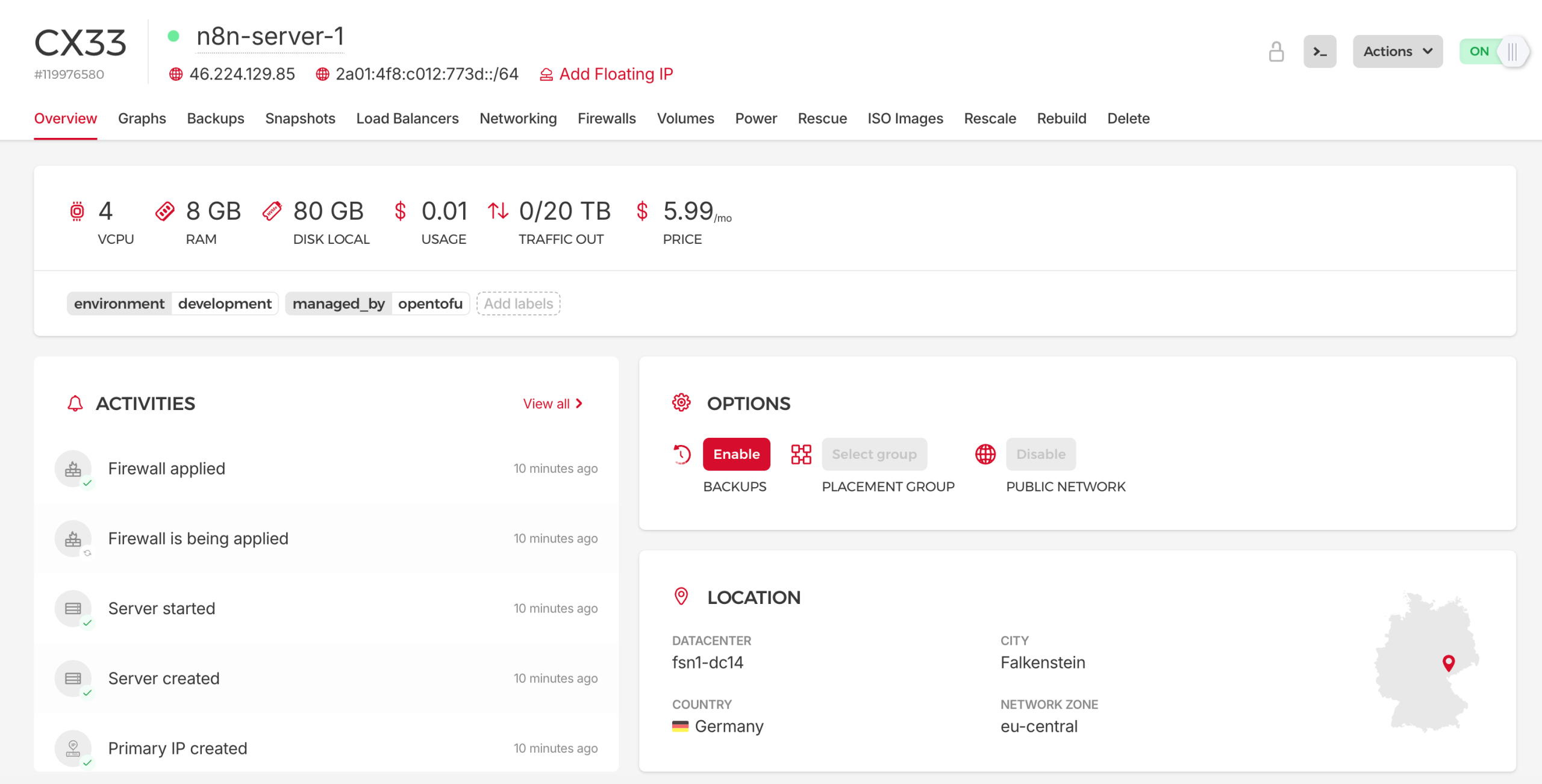Toggle the server ON power switch
This screenshot has height=784, width=1542.
click(x=1494, y=52)
